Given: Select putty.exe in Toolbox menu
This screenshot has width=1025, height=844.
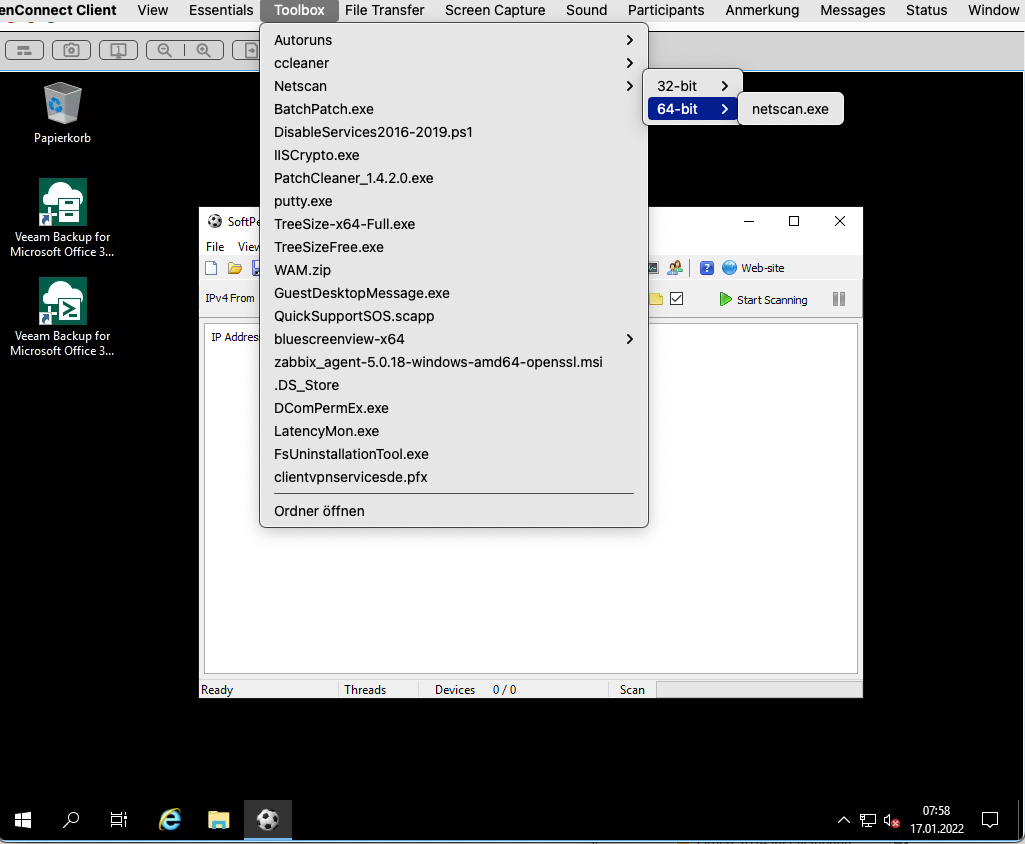Looking at the screenshot, I should coord(454,201).
